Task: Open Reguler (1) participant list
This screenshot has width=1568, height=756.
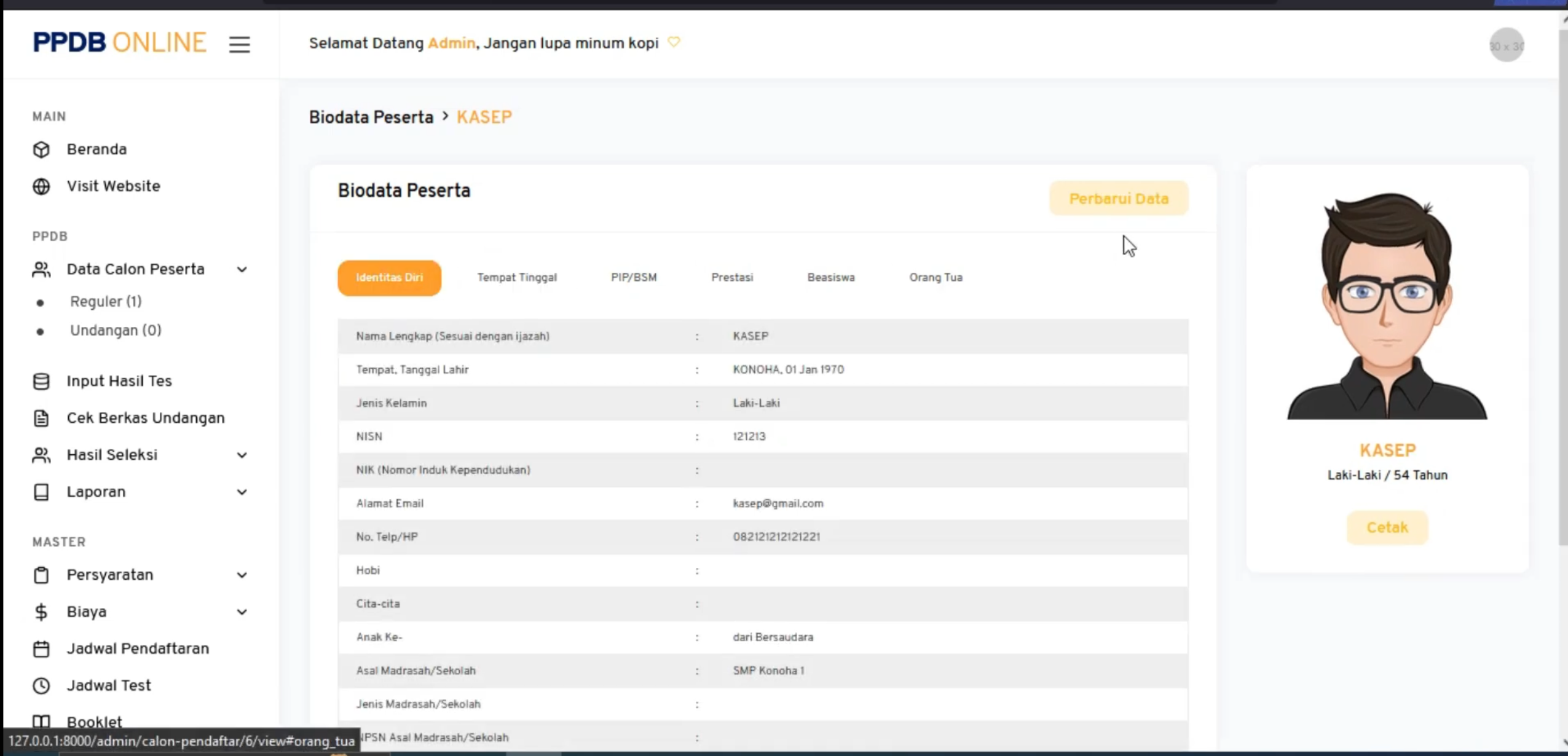Action: (106, 302)
